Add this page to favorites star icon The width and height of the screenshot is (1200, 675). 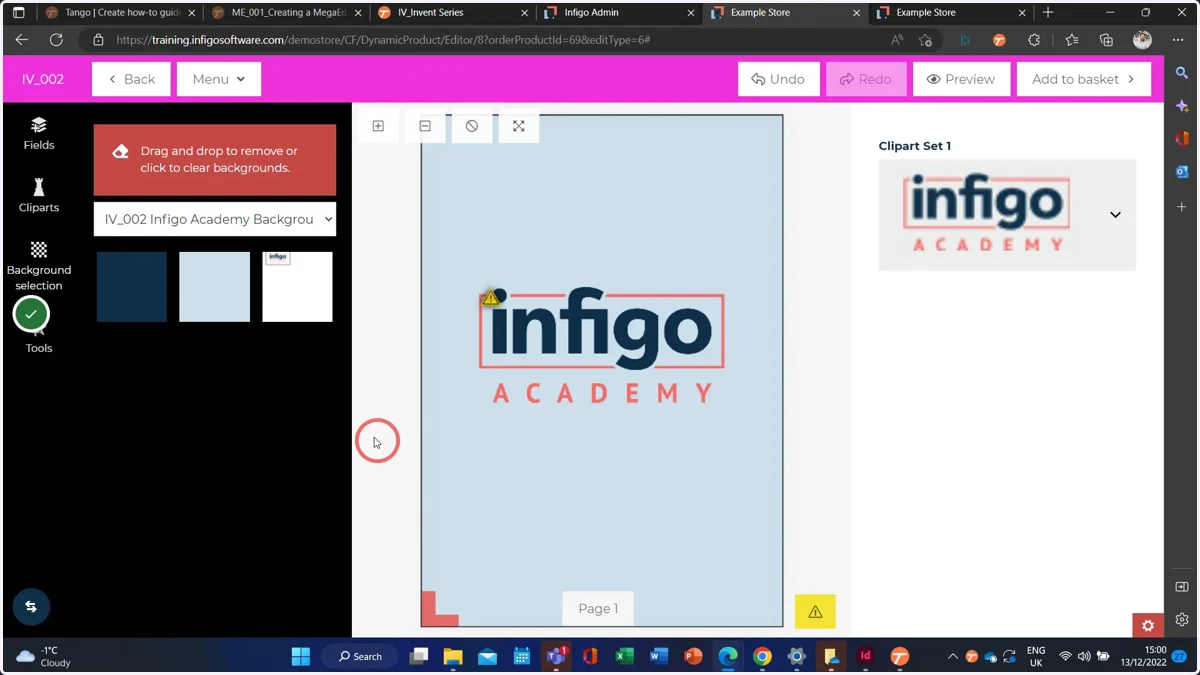(925, 40)
